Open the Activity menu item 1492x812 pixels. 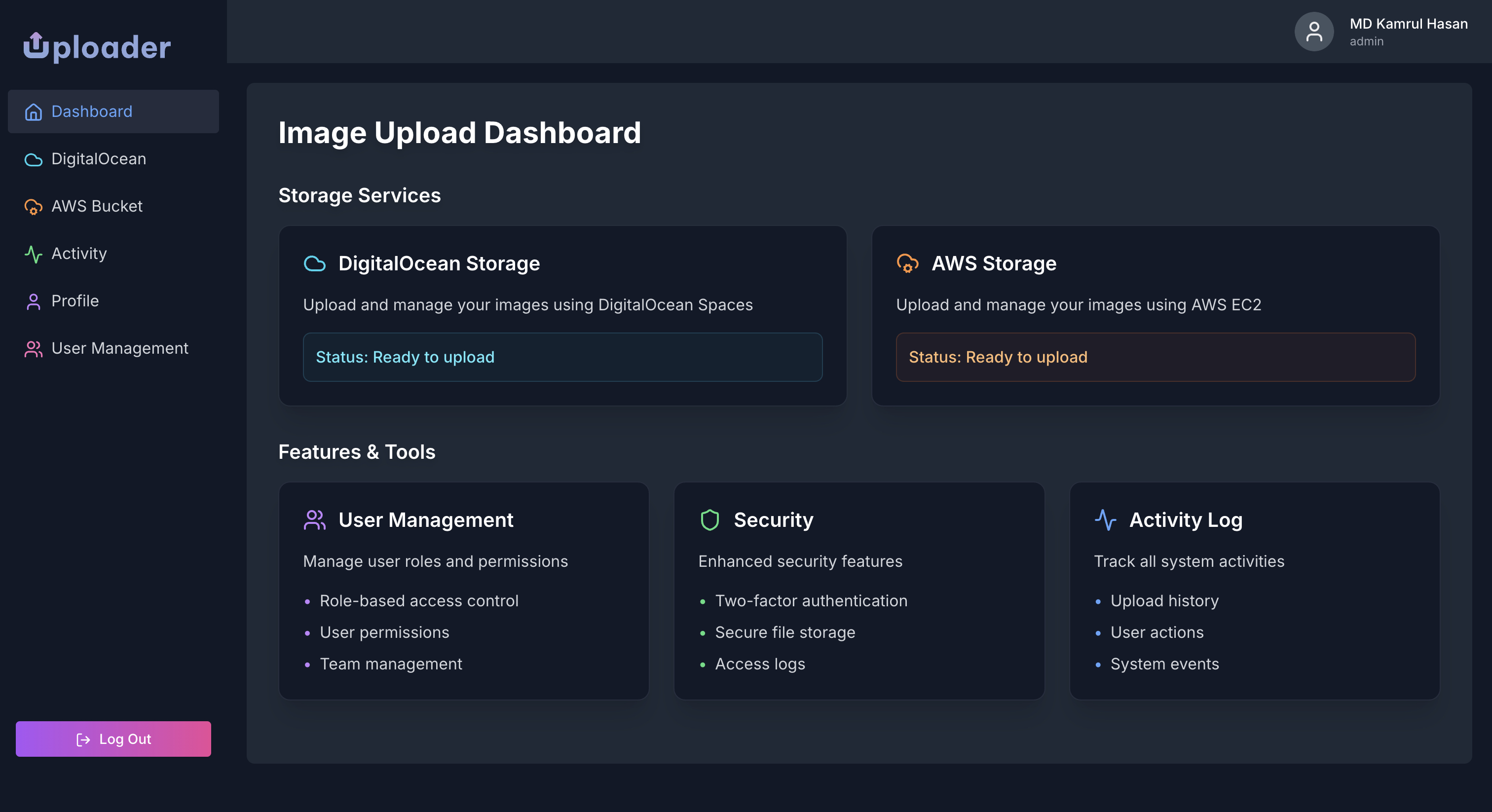click(113, 254)
